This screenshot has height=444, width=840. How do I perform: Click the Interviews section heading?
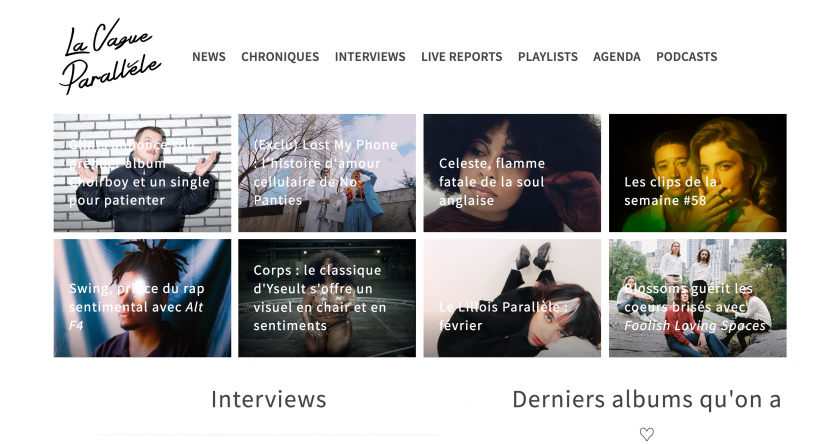click(268, 400)
